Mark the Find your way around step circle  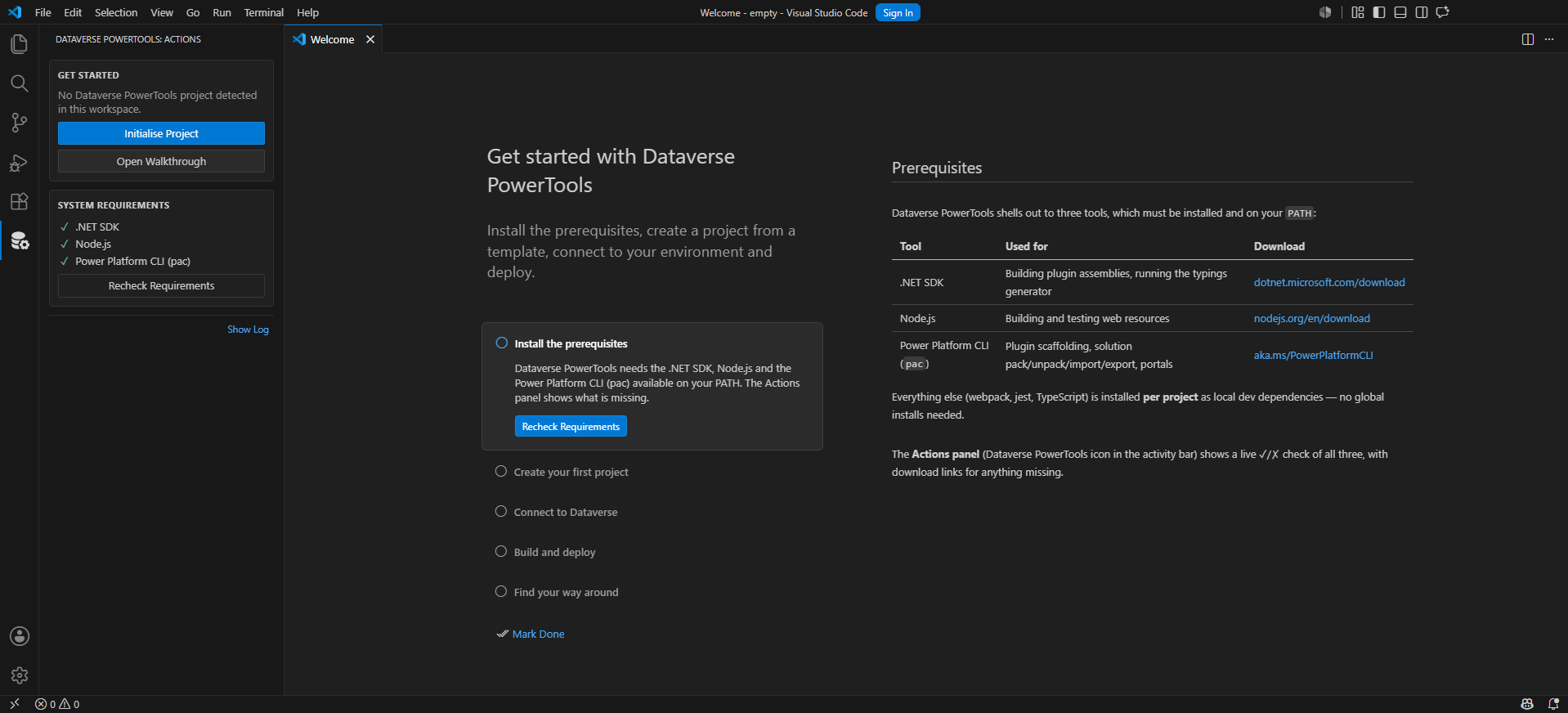tap(501, 592)
